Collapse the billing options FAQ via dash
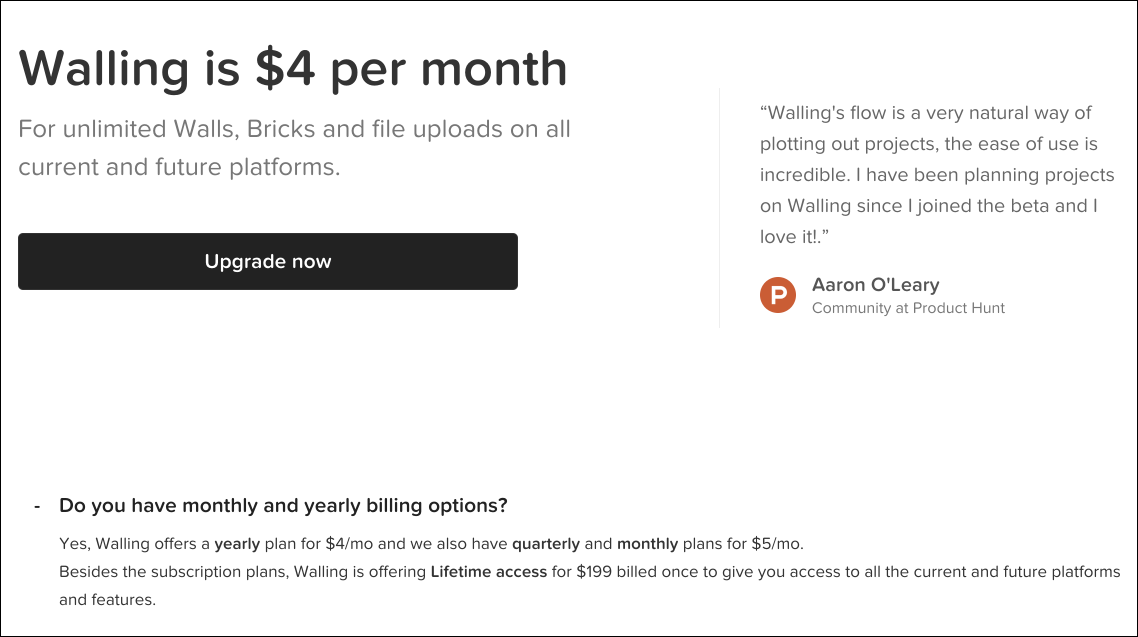This screenshot has height=637, width=1138. tap(37, 506)
